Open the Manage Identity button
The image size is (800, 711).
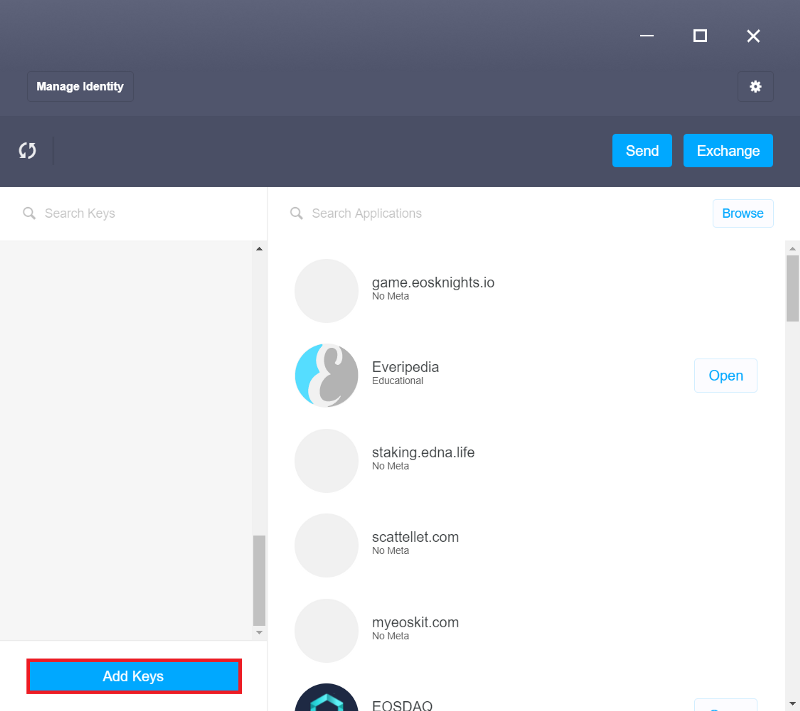[x=80, y=87]
